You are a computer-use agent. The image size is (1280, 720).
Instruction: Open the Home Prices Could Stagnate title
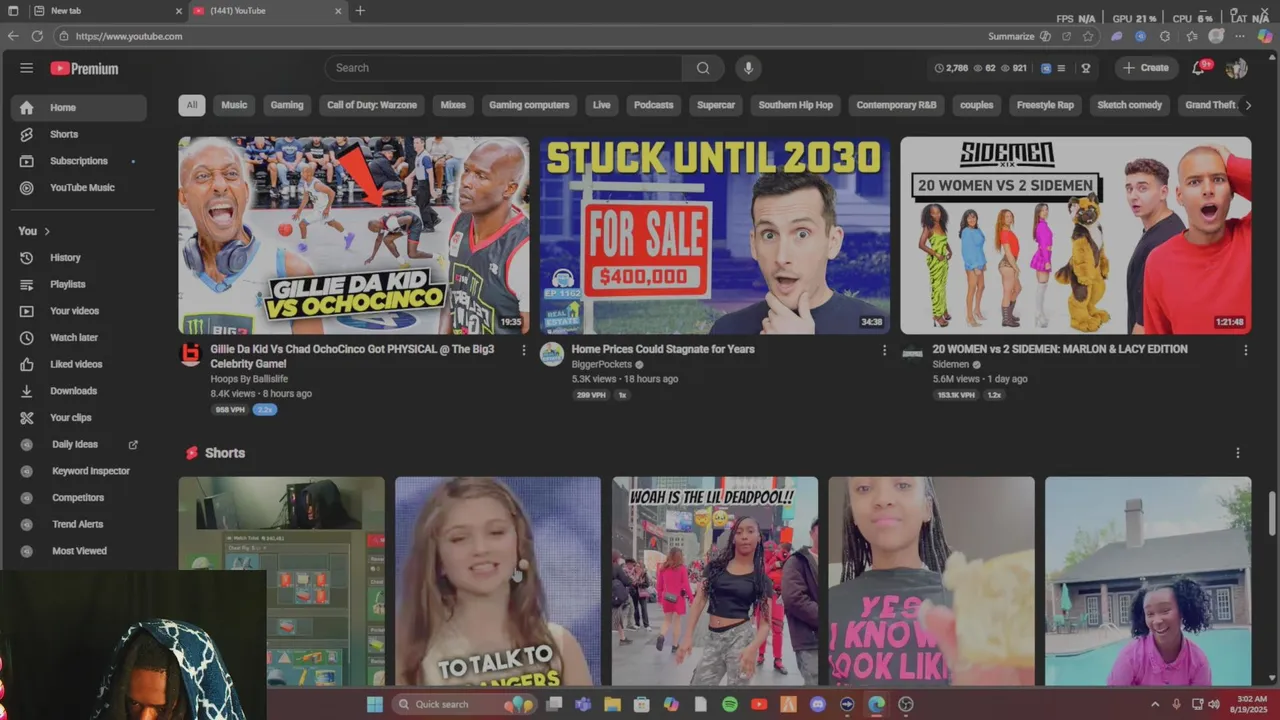coord(663,349)
